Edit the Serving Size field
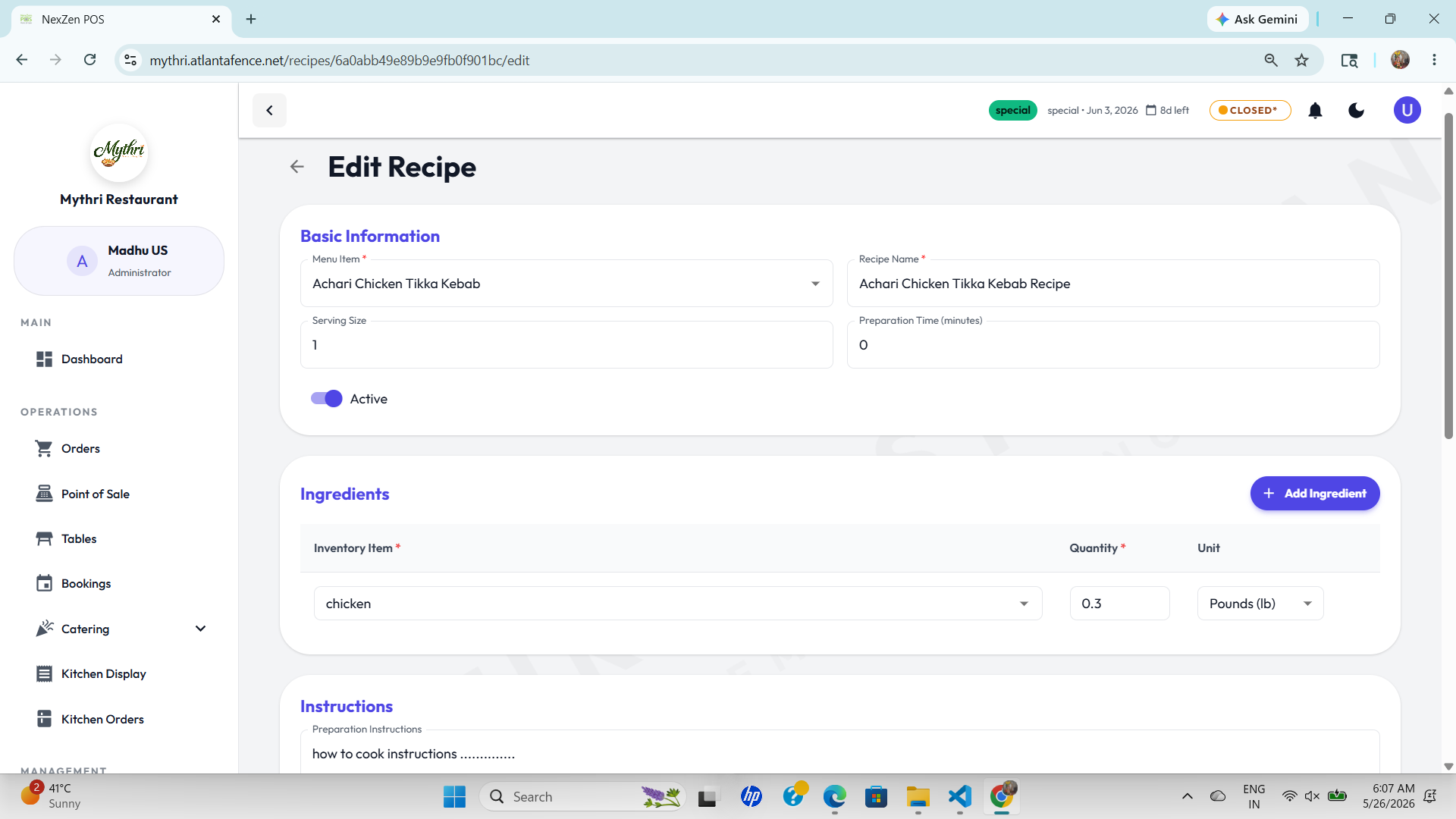The width and height of the screenshot is (1456, 819). [x=566, y=345]
